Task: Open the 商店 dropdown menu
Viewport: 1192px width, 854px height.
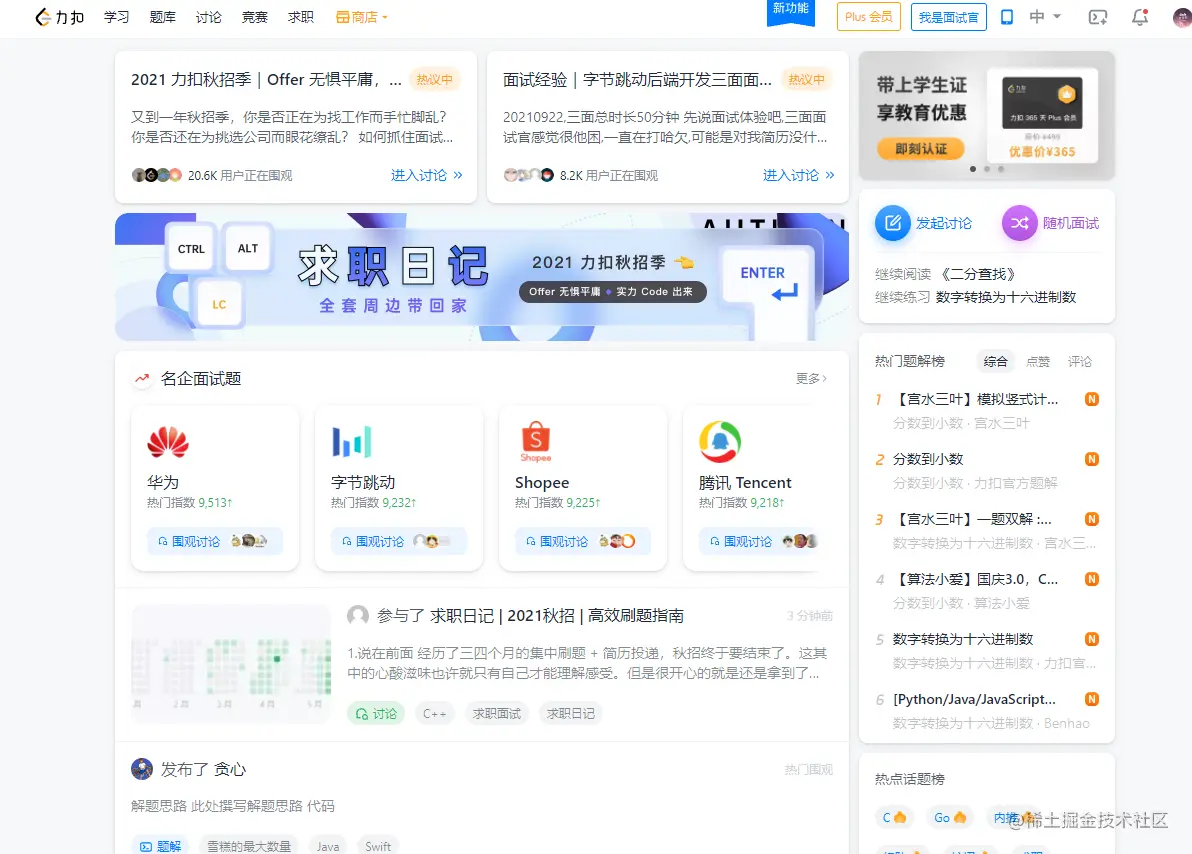Action: coord(362,17)
